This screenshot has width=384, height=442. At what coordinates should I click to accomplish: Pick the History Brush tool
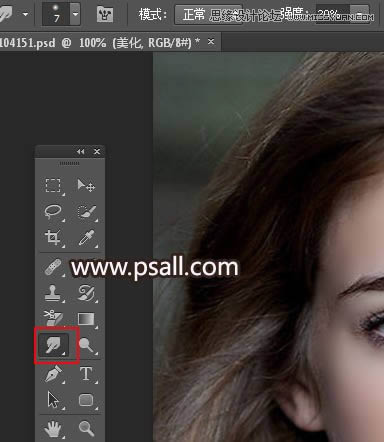tap(86, 293)
